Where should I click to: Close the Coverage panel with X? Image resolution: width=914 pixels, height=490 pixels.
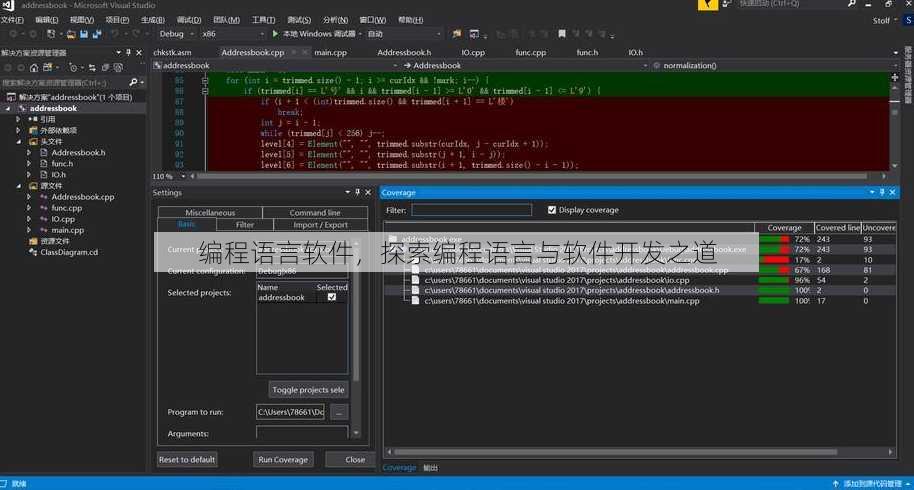(x=892, y=192)
